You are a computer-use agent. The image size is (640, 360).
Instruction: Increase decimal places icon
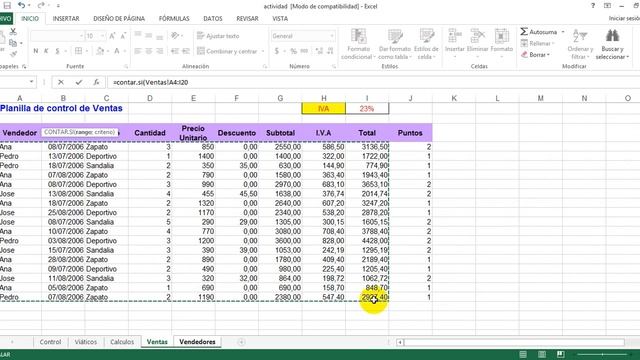click(319, 51)
